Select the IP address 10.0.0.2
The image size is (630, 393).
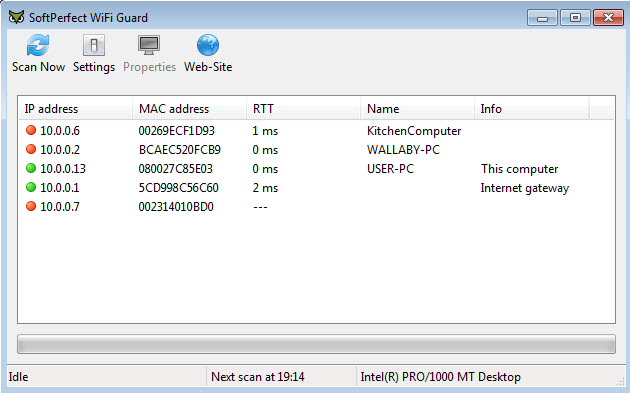point(60,149)
